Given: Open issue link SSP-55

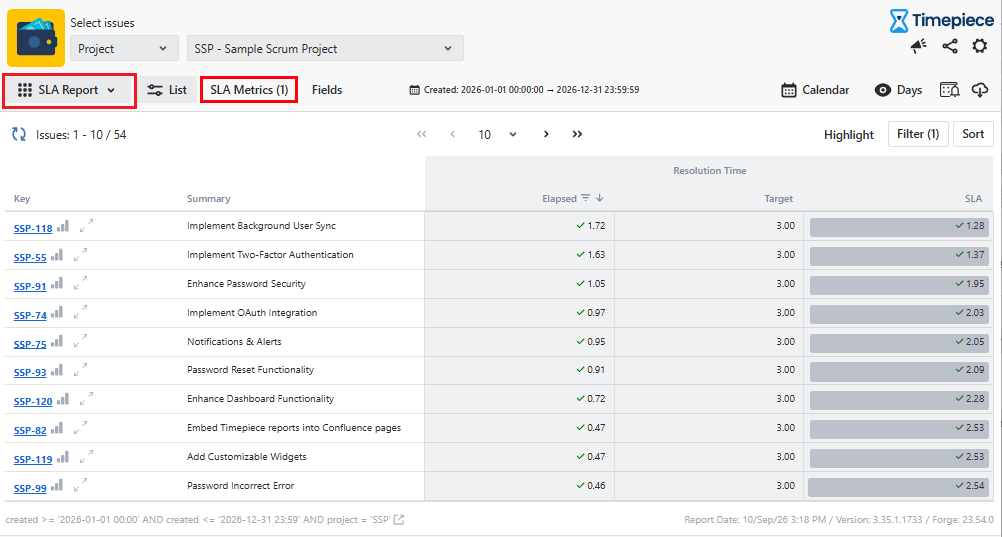Looking at the screenshot, I should tap(30, 258).
